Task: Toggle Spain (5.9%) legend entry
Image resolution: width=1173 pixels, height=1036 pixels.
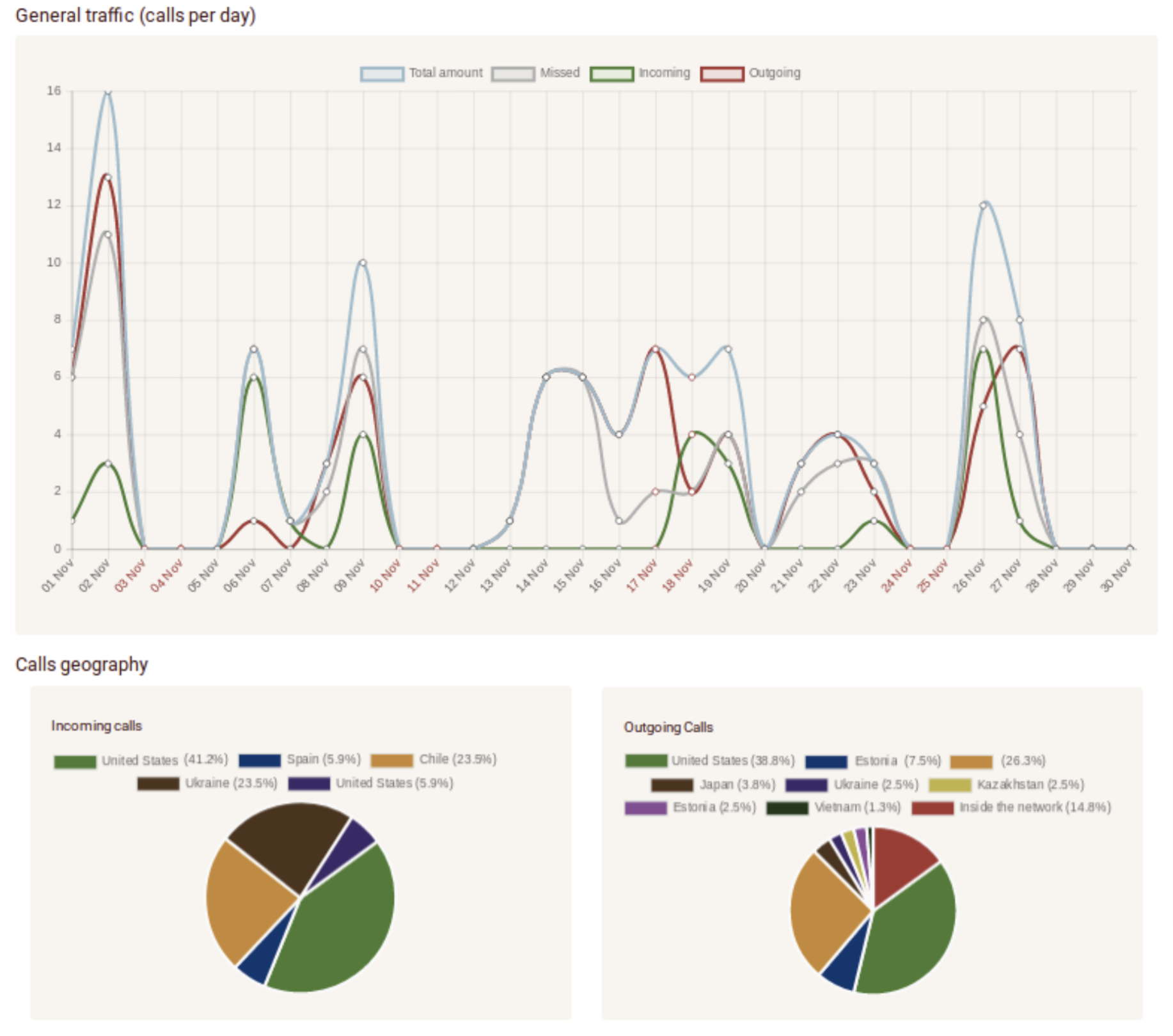Action: point(300,760)
